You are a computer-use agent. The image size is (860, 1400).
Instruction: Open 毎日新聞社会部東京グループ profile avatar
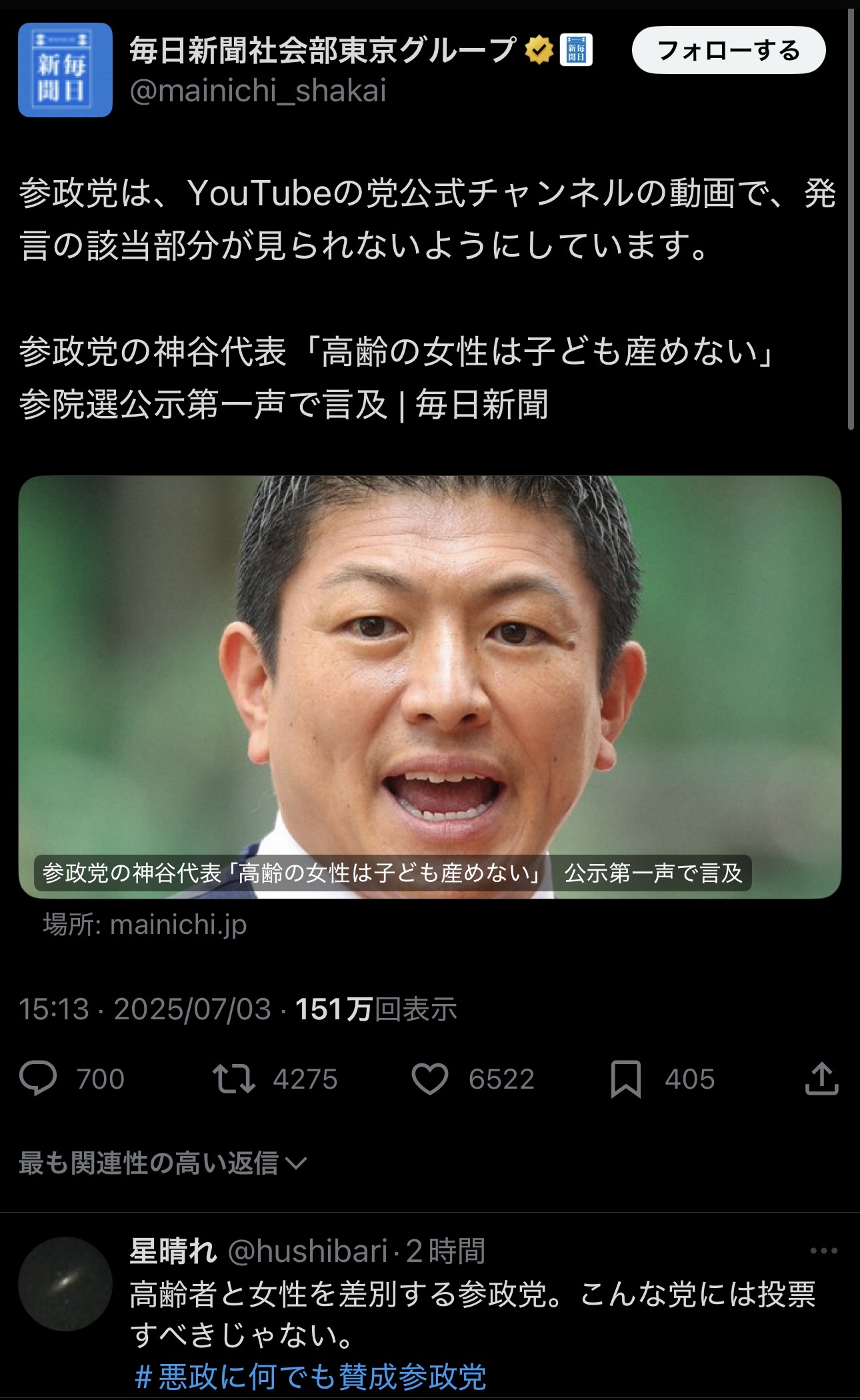coord(65,70)
